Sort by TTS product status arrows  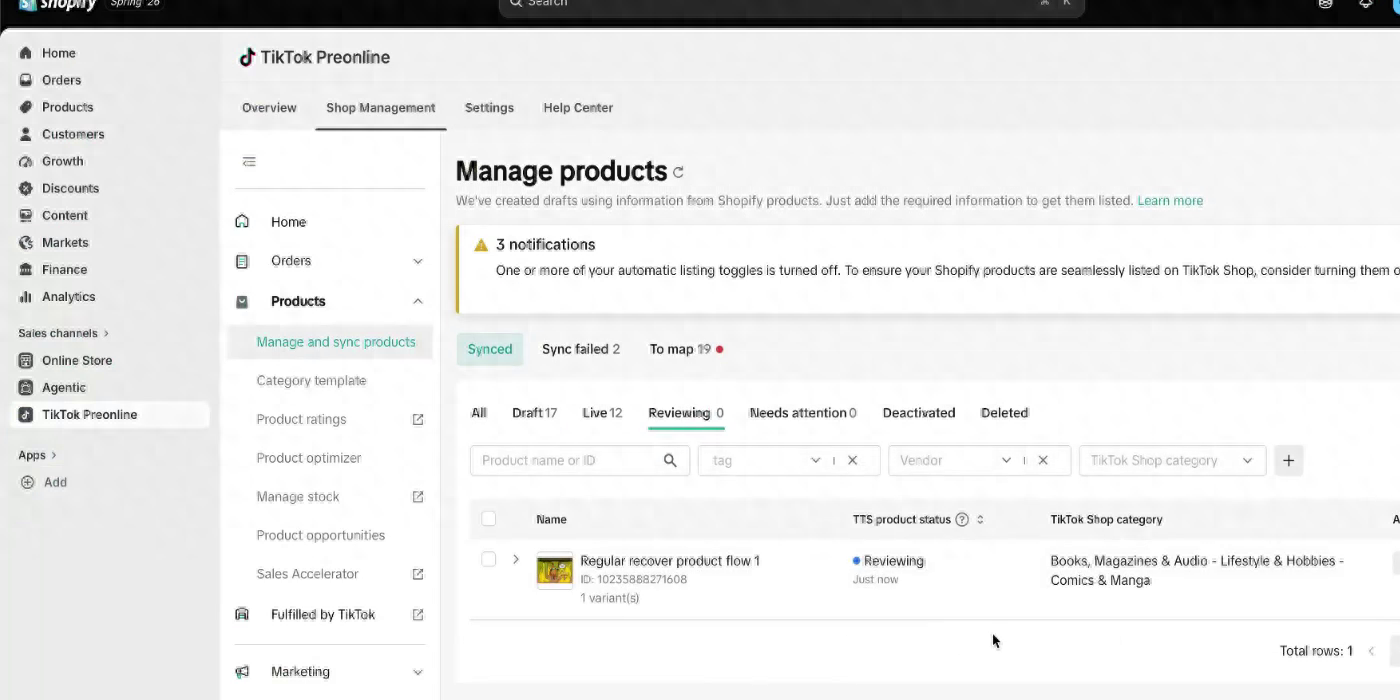[980, 520]
